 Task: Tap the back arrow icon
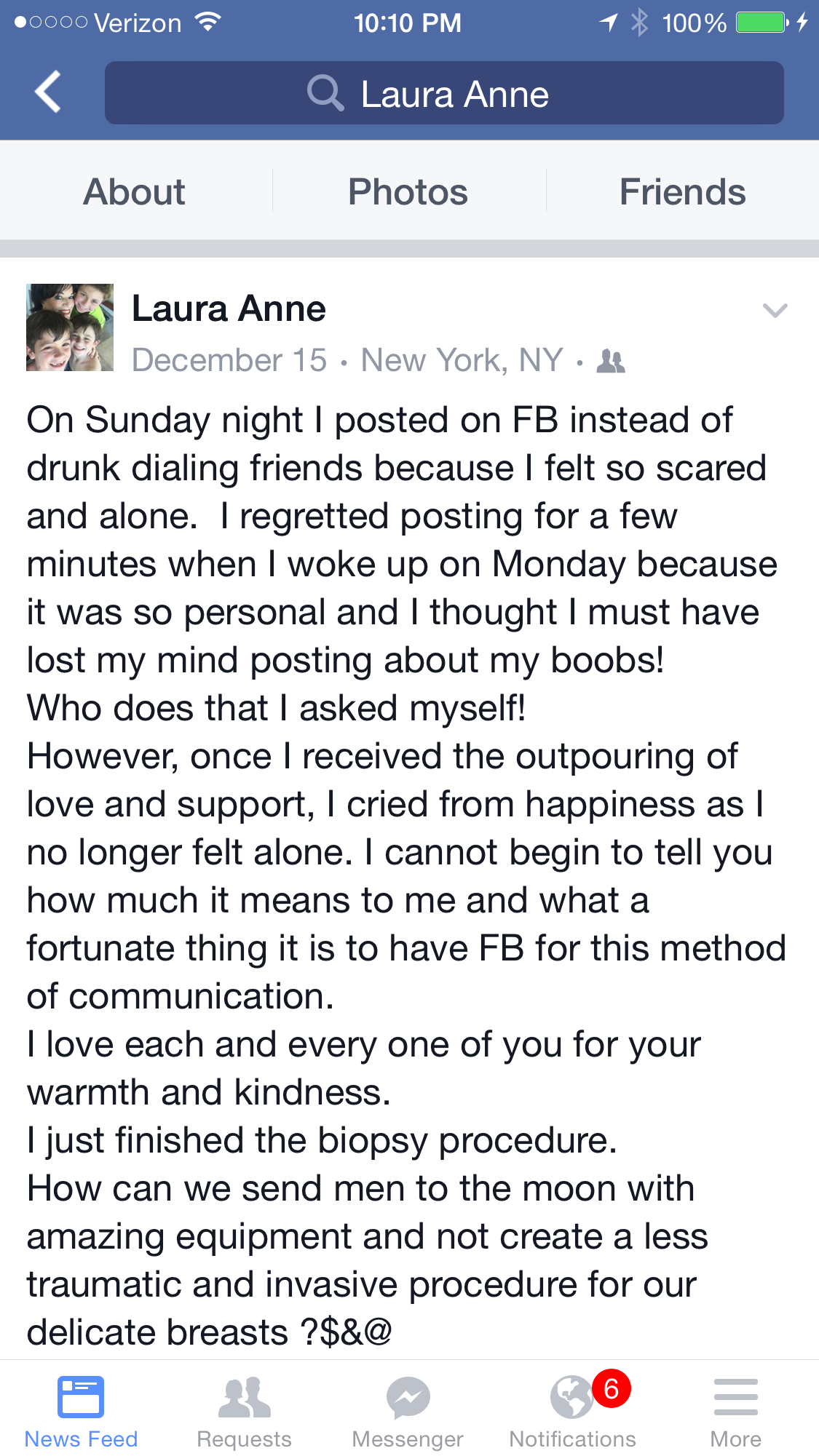click(x=48, y=92)
